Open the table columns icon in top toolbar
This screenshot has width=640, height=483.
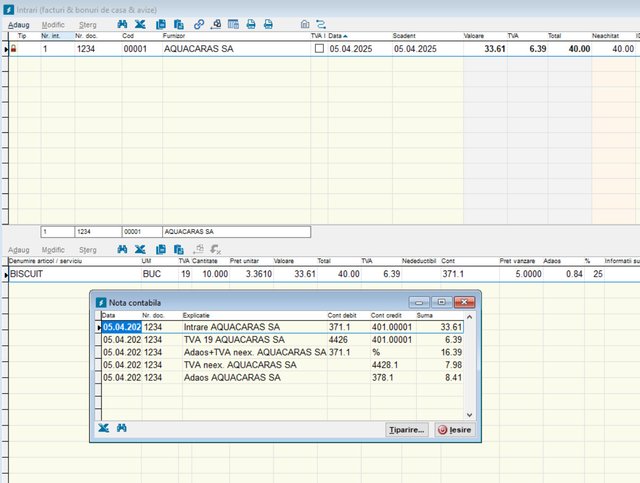[x=233, y=24]
